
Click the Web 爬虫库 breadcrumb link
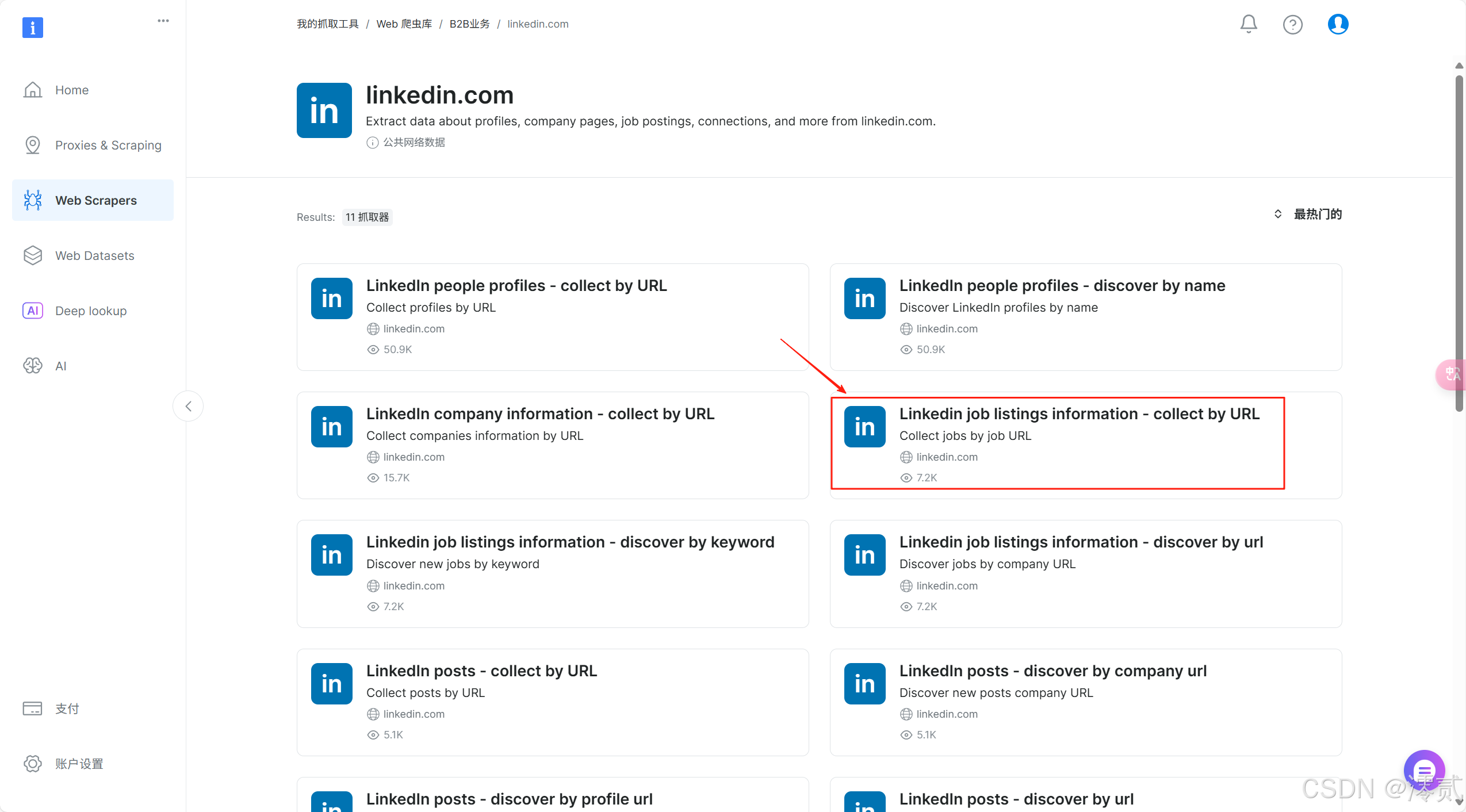[x=404, y=24]
